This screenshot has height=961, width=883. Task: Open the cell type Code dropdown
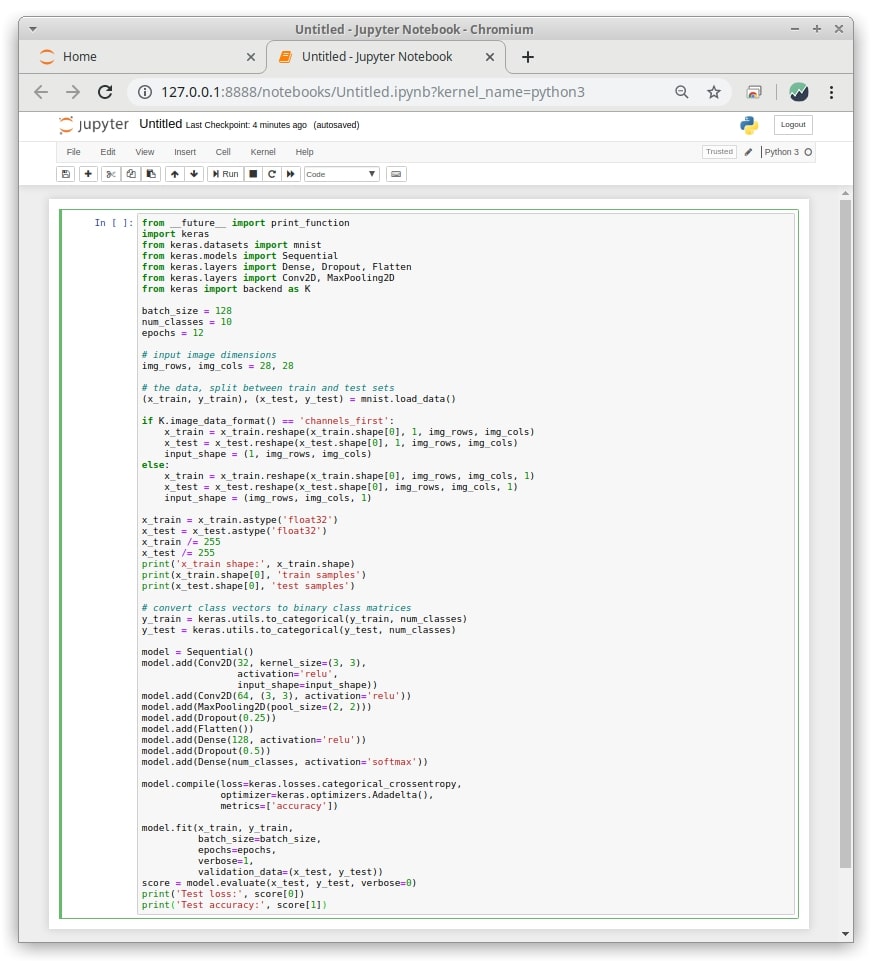(341, 174)
